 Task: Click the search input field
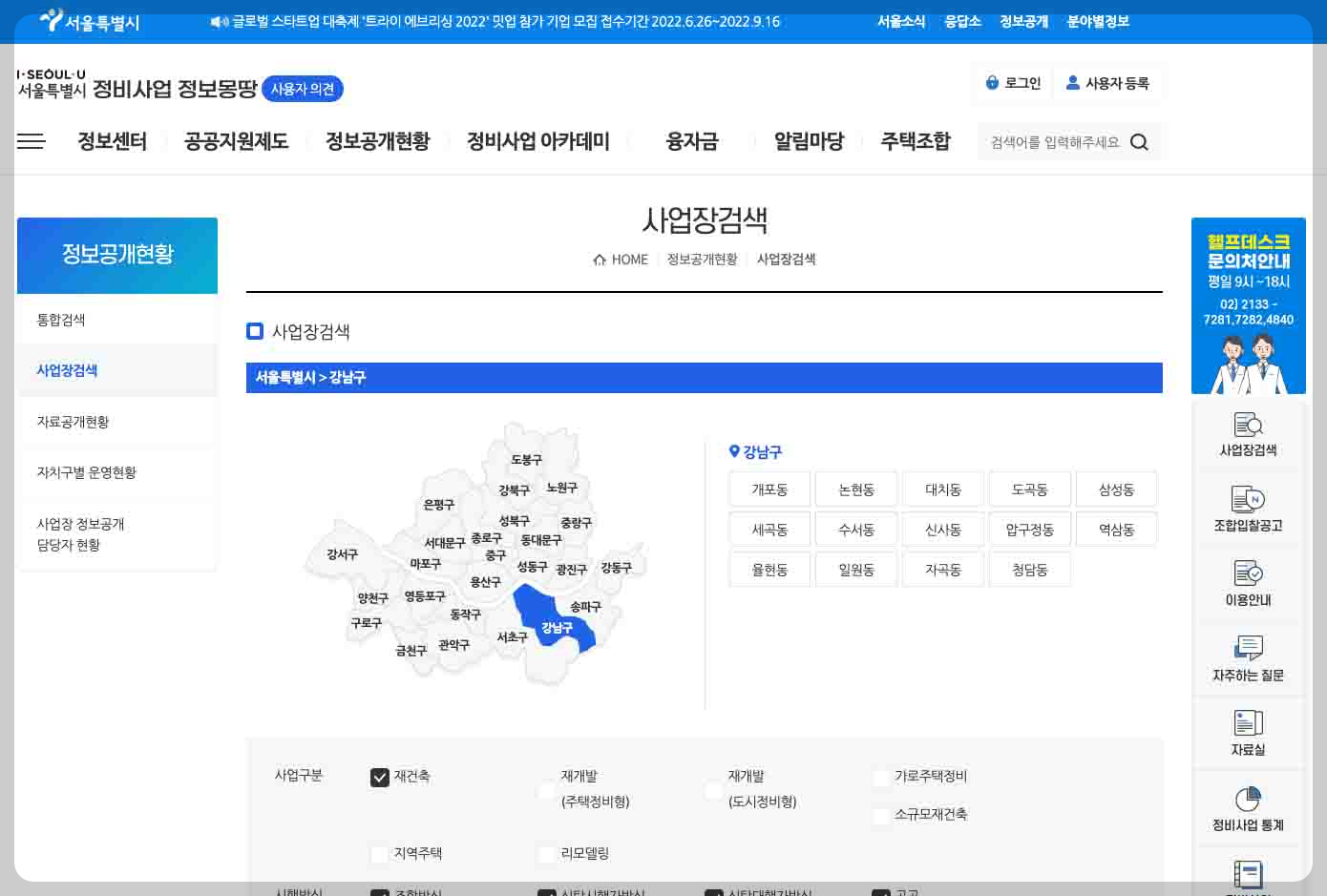coord(1054,142)
